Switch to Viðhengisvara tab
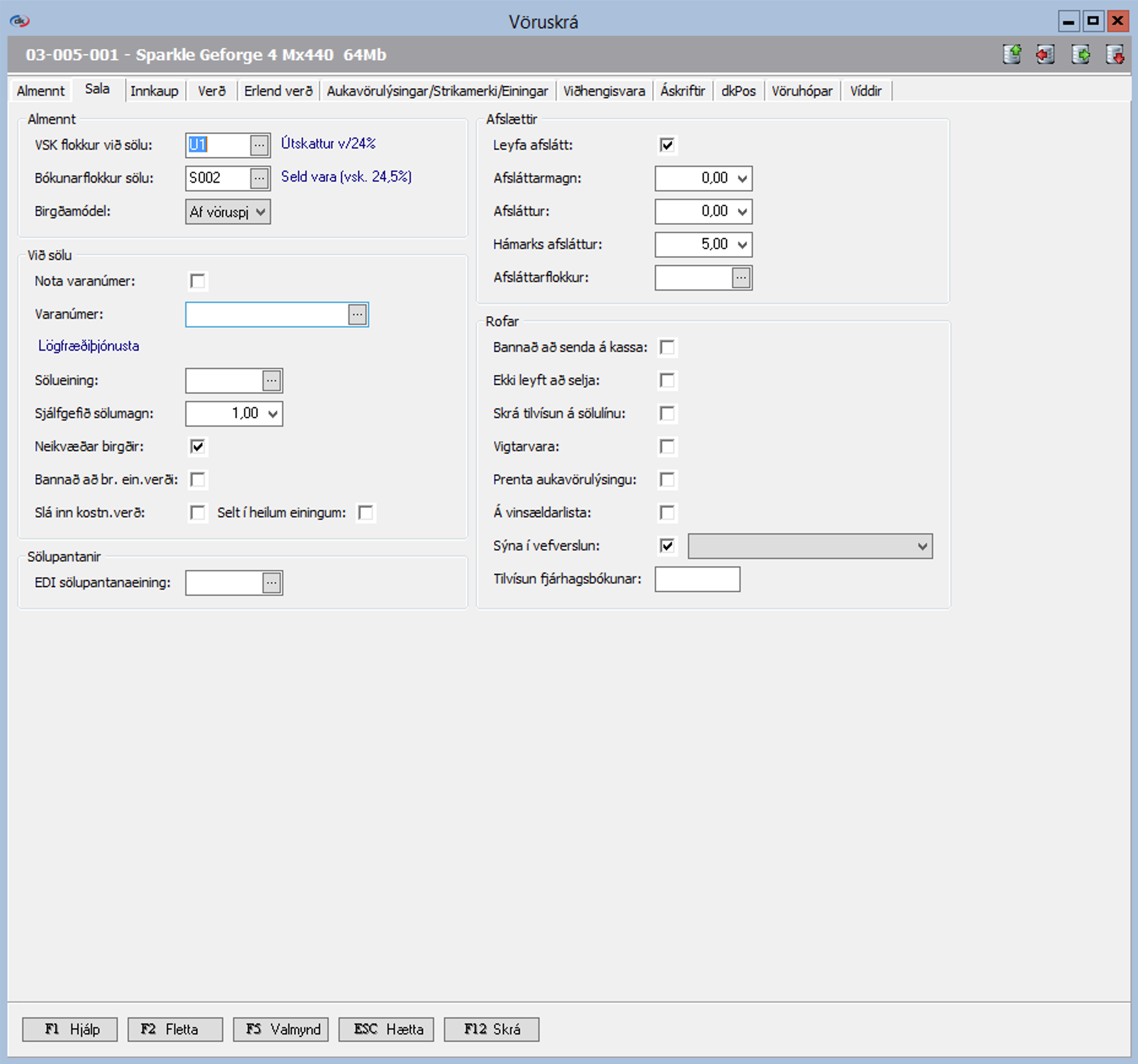This screenshot has height=1064, width=1138. (604, 91)
